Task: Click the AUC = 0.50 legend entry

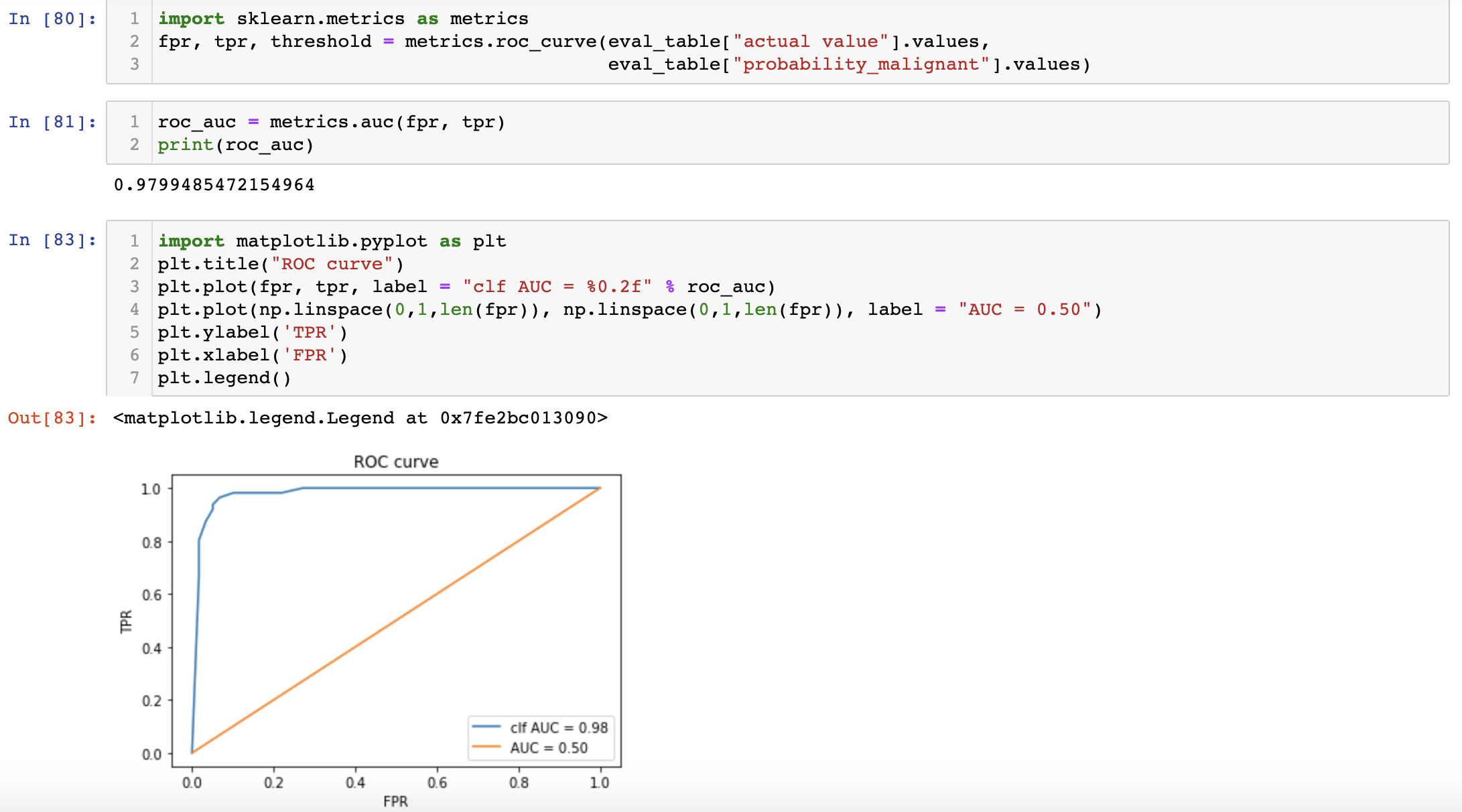Action: click(531, 746)
